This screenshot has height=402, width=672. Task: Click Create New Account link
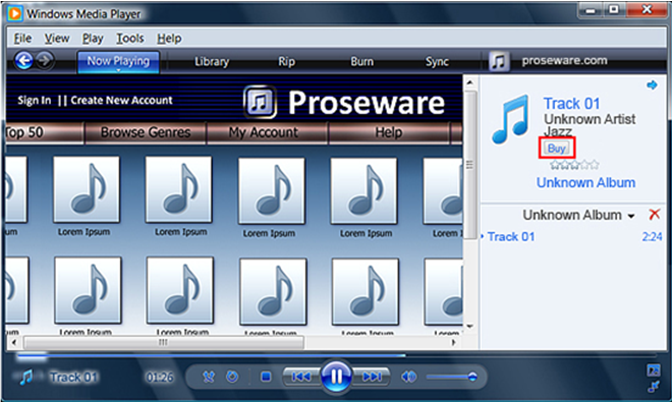[x=121, y=100]
